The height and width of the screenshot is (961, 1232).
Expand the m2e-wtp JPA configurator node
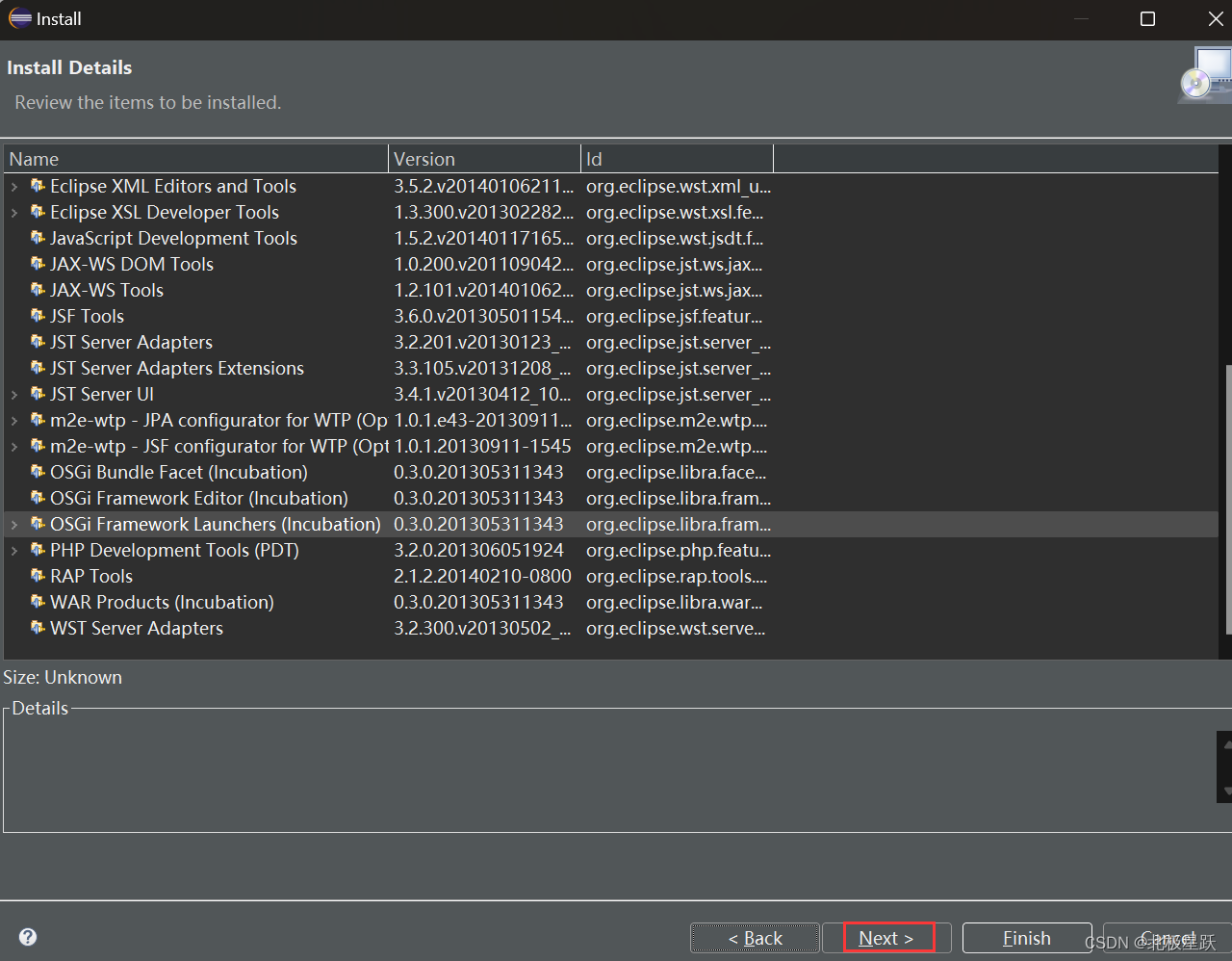click(x=14, y=421)
